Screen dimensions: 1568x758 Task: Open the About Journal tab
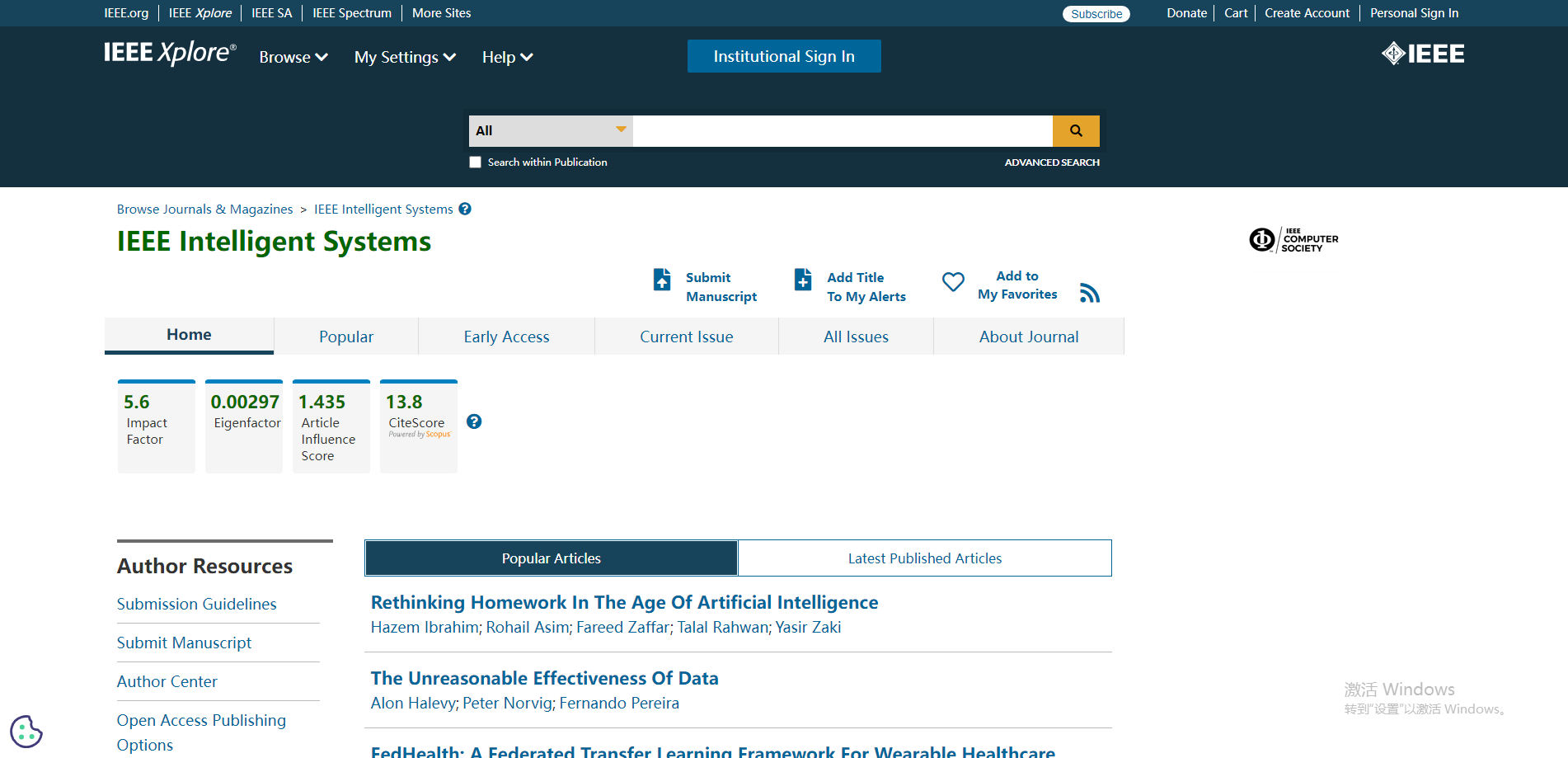click(1029, 337)
